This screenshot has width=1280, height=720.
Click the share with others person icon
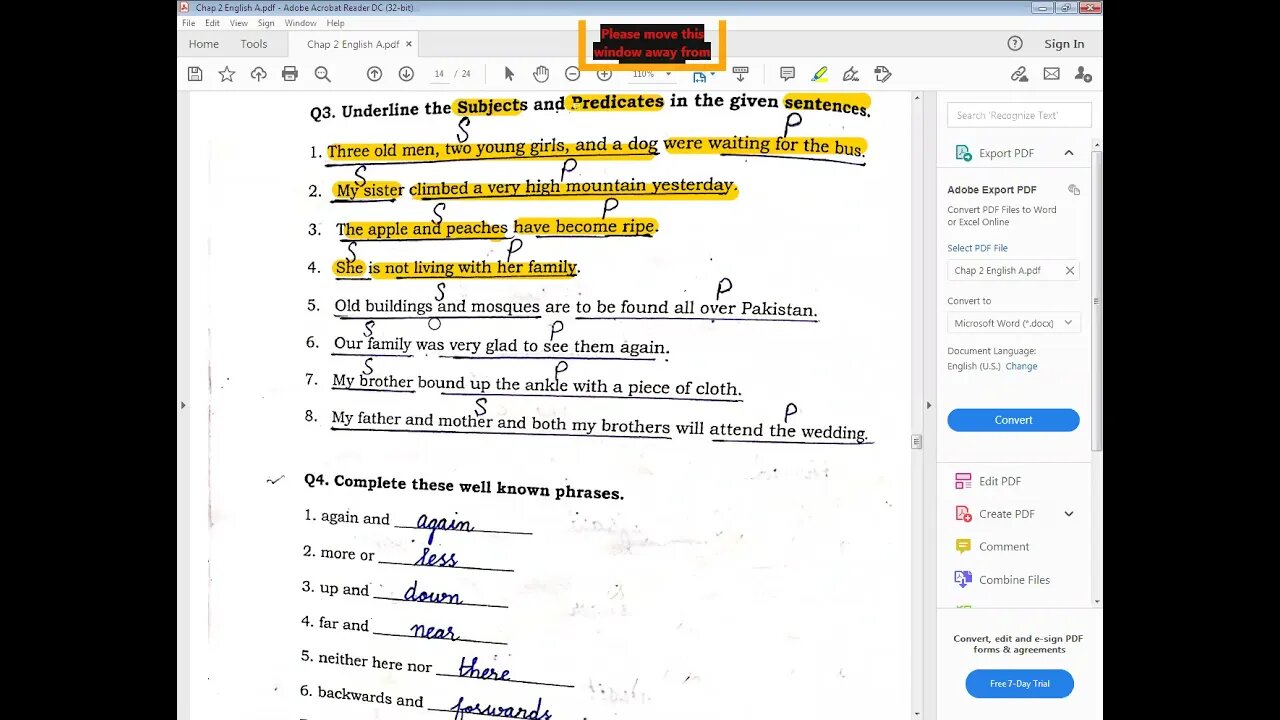[1083, 74]
